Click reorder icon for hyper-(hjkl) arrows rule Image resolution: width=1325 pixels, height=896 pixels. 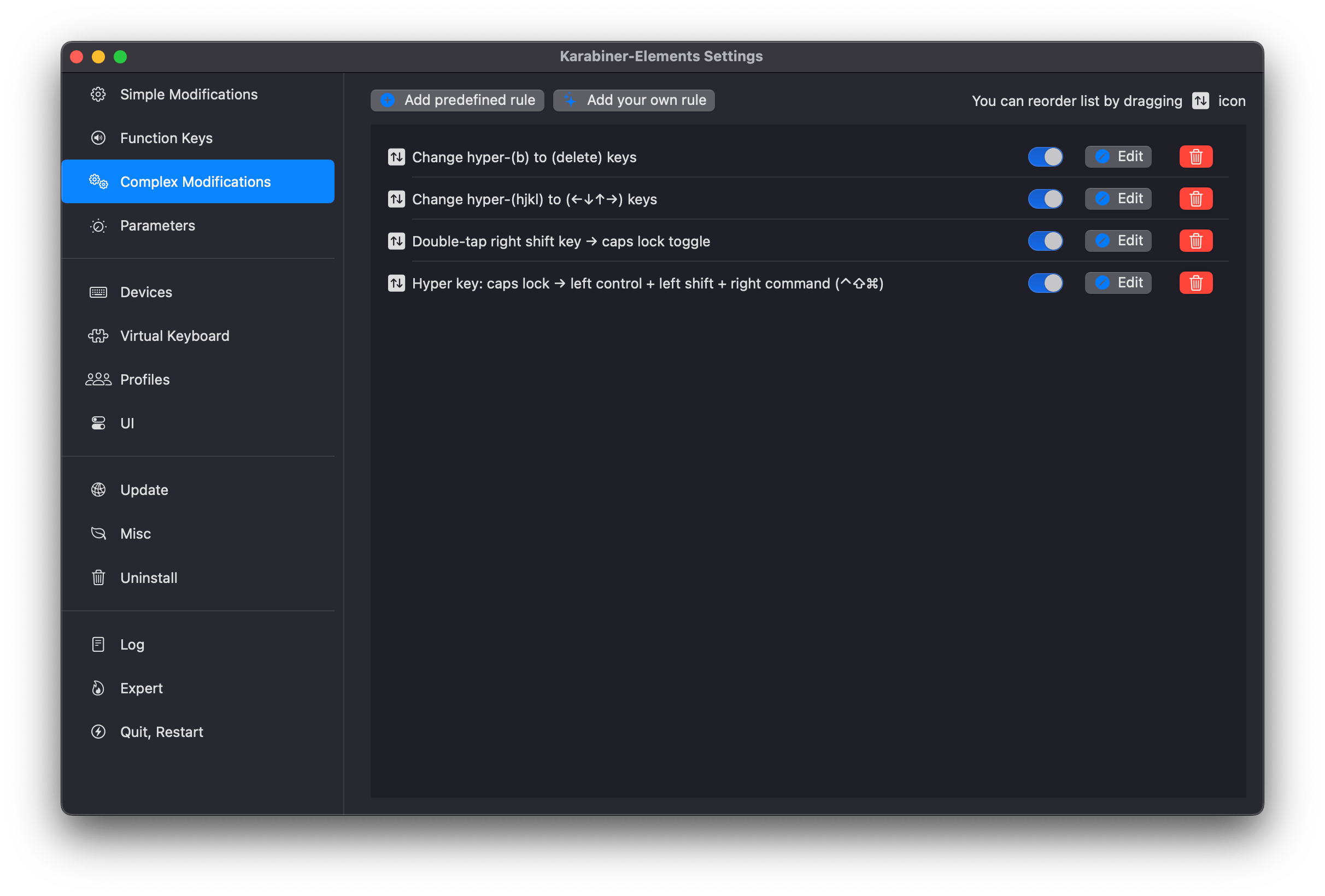click(x=396, y=199)
